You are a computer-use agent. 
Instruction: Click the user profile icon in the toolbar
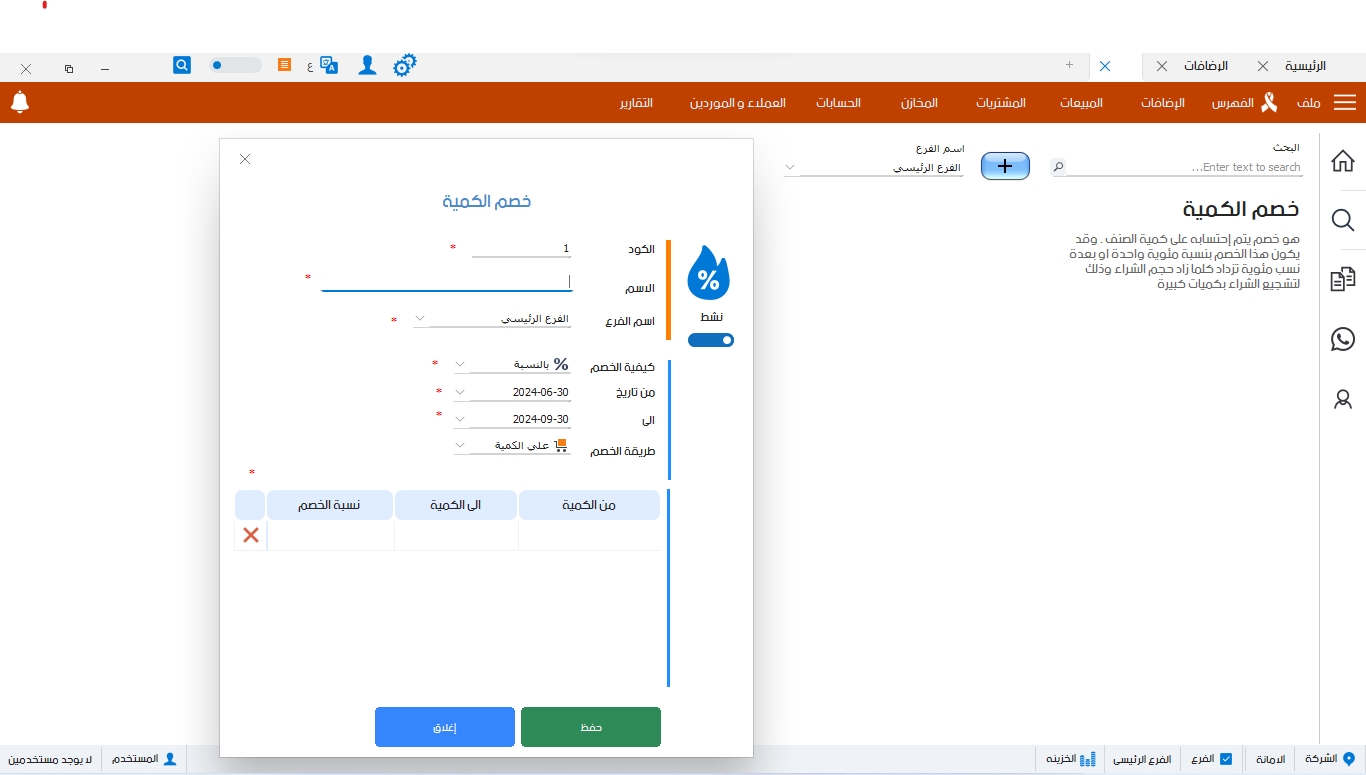pos(367,64)
